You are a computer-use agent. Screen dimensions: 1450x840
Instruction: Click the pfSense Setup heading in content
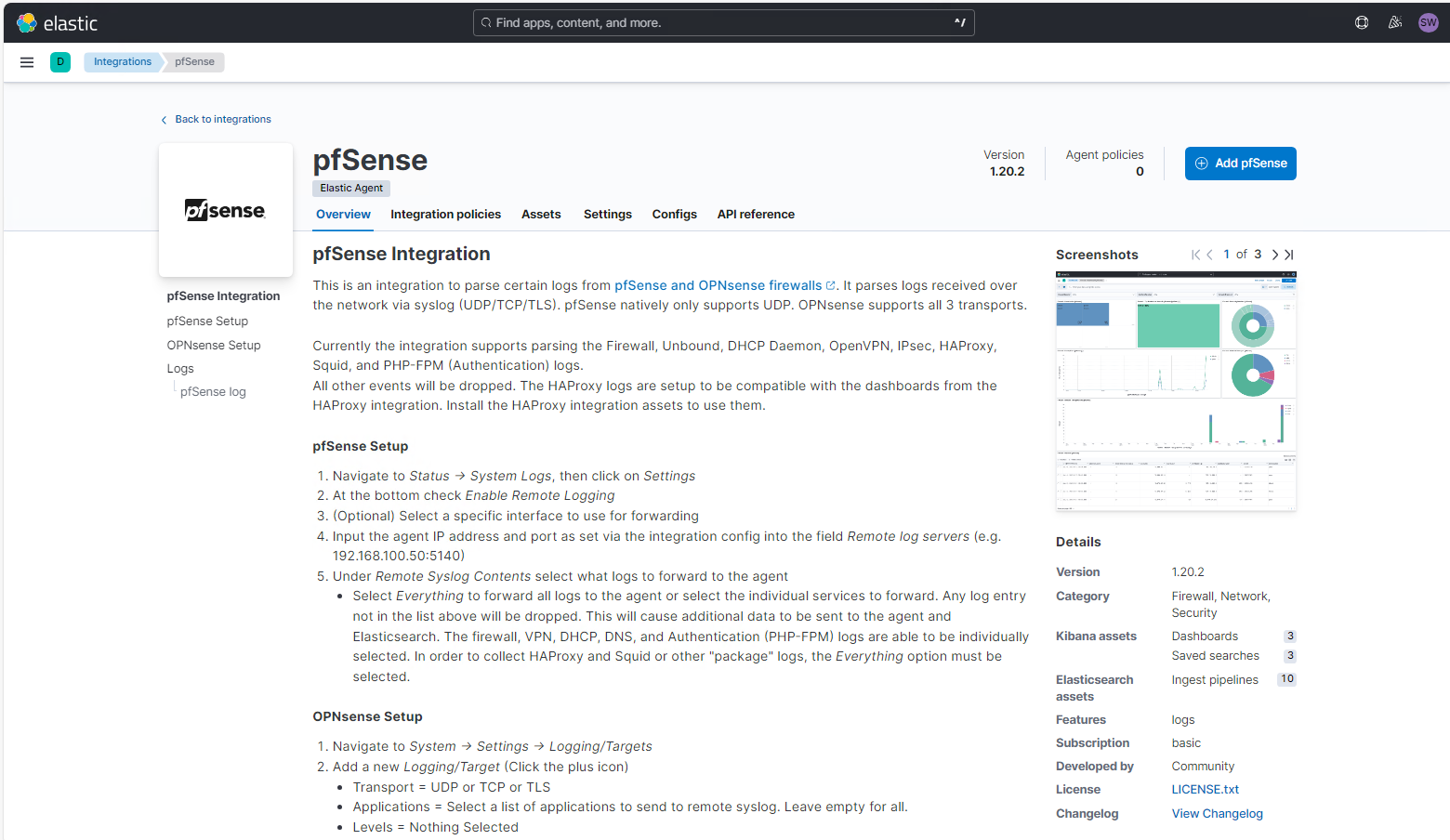[361, 447]
